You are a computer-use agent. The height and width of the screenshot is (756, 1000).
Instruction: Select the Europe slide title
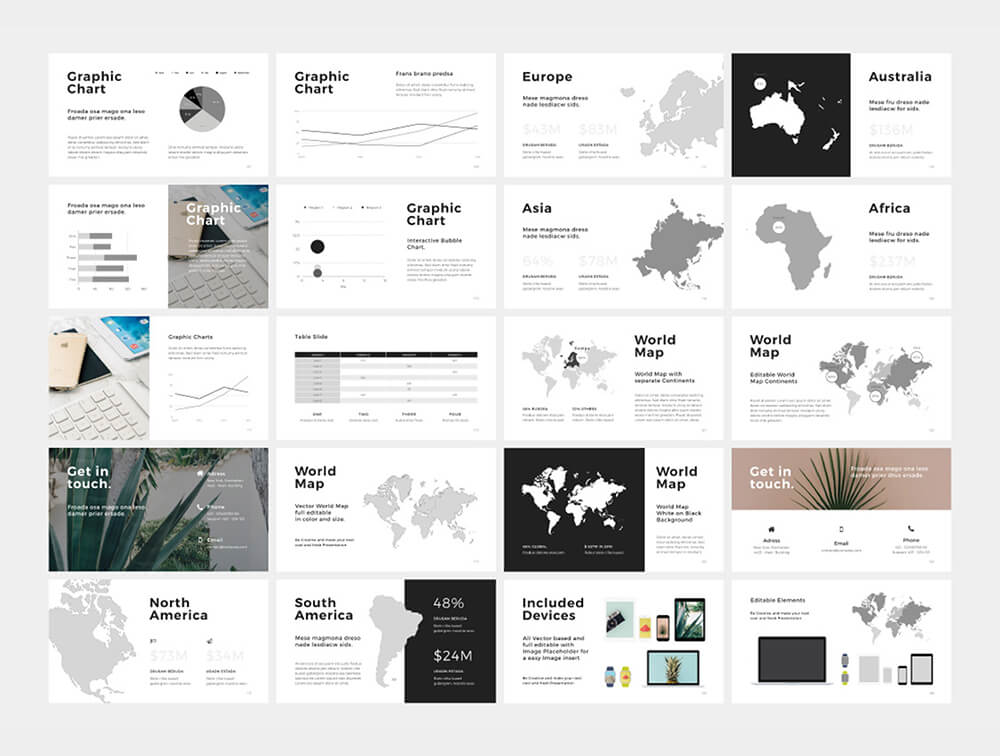click(547, 77)
